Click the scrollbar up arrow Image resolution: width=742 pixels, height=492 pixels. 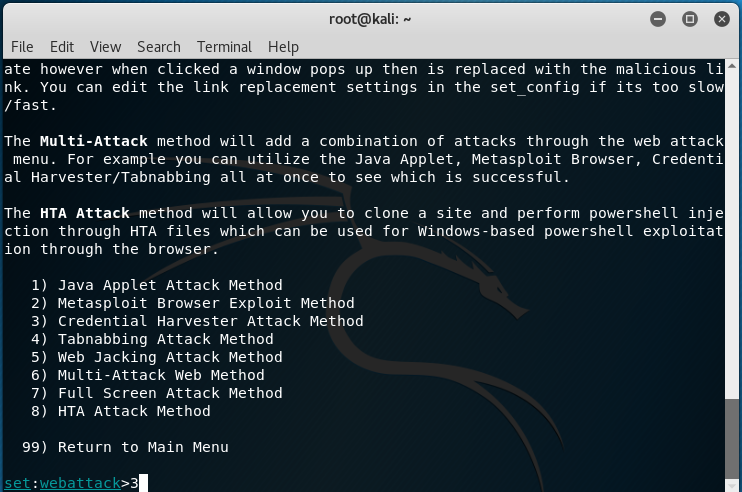pyautogui.click(x=732, y=66)
